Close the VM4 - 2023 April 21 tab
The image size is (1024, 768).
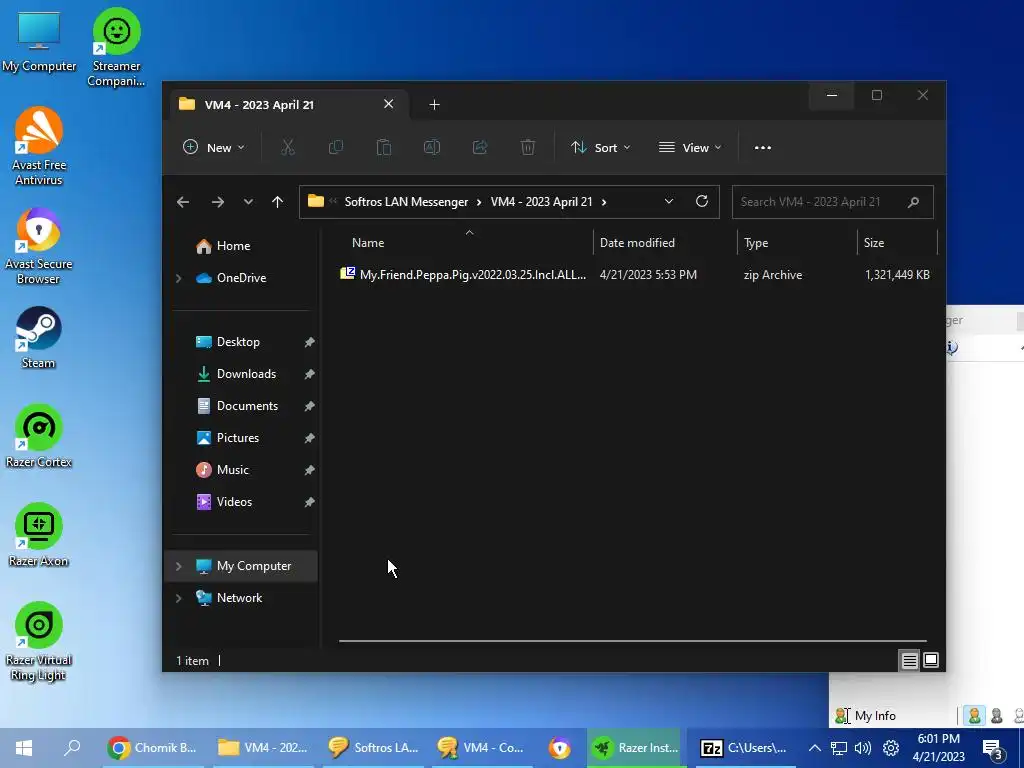(x=389, y=104)
